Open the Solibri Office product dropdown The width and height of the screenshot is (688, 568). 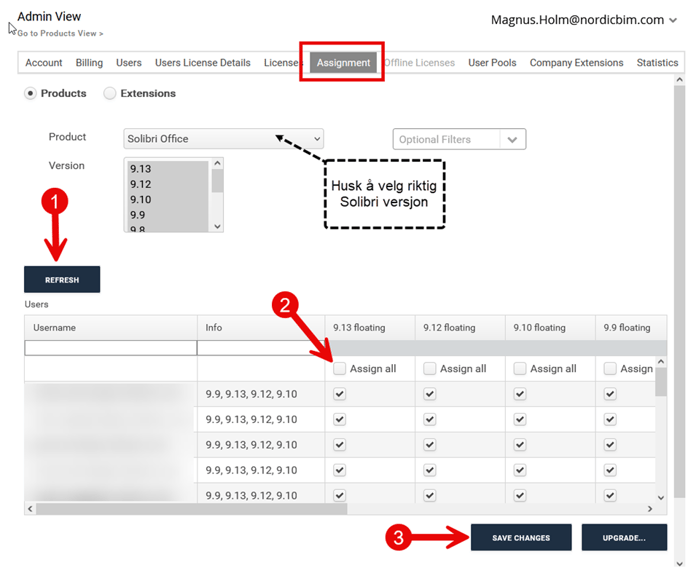pos(223,139)
